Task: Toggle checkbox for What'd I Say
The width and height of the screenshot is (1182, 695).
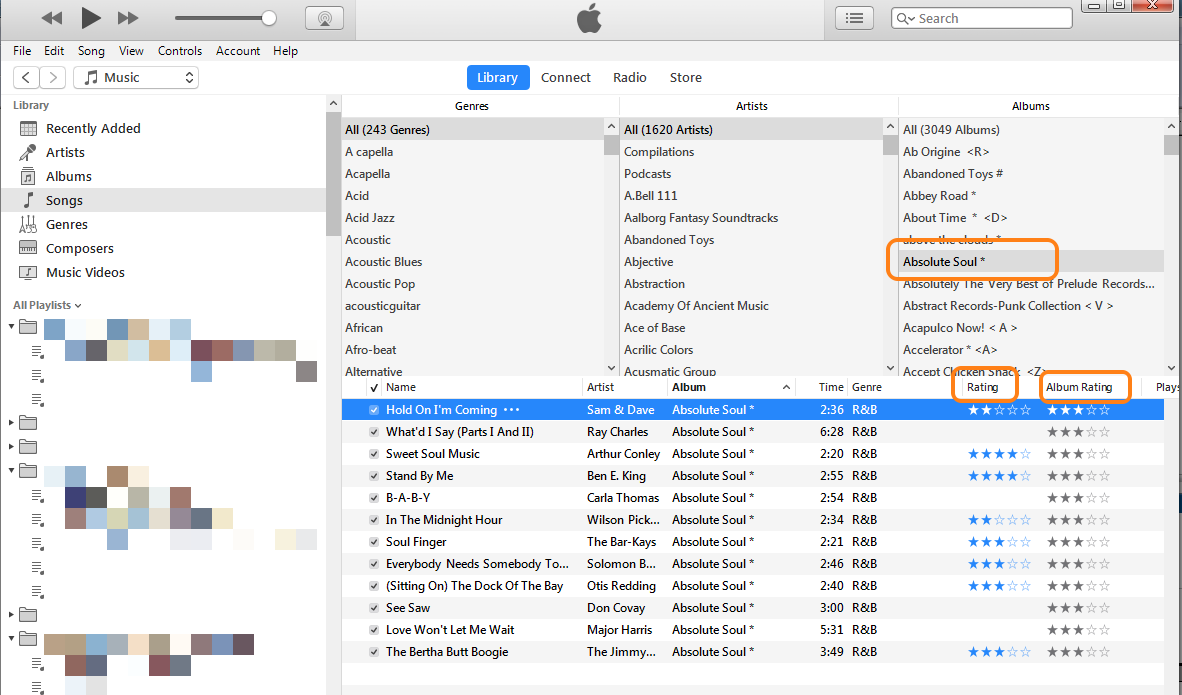Action: tap(374, 432)
